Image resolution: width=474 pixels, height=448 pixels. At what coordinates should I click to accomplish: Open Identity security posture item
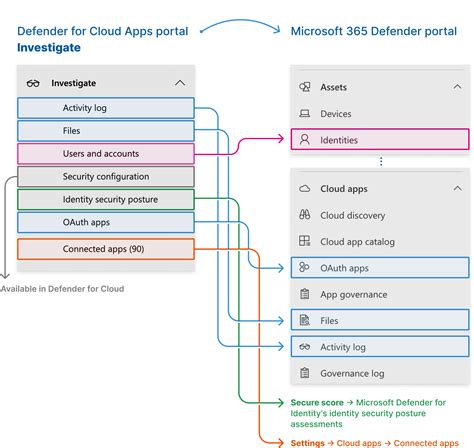pyautogui.click(x=106, y=199)
